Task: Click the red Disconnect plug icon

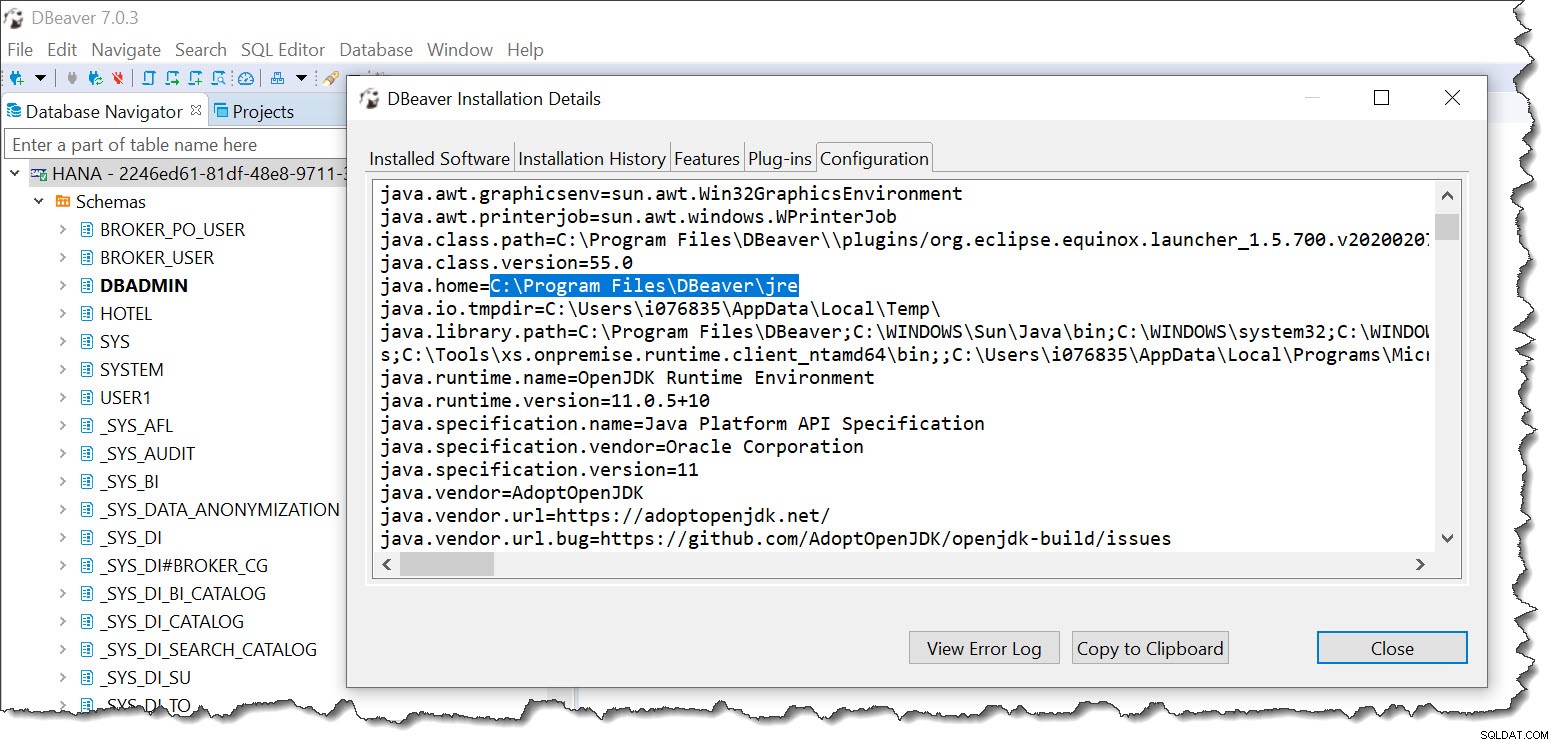Action: point(118,78)
